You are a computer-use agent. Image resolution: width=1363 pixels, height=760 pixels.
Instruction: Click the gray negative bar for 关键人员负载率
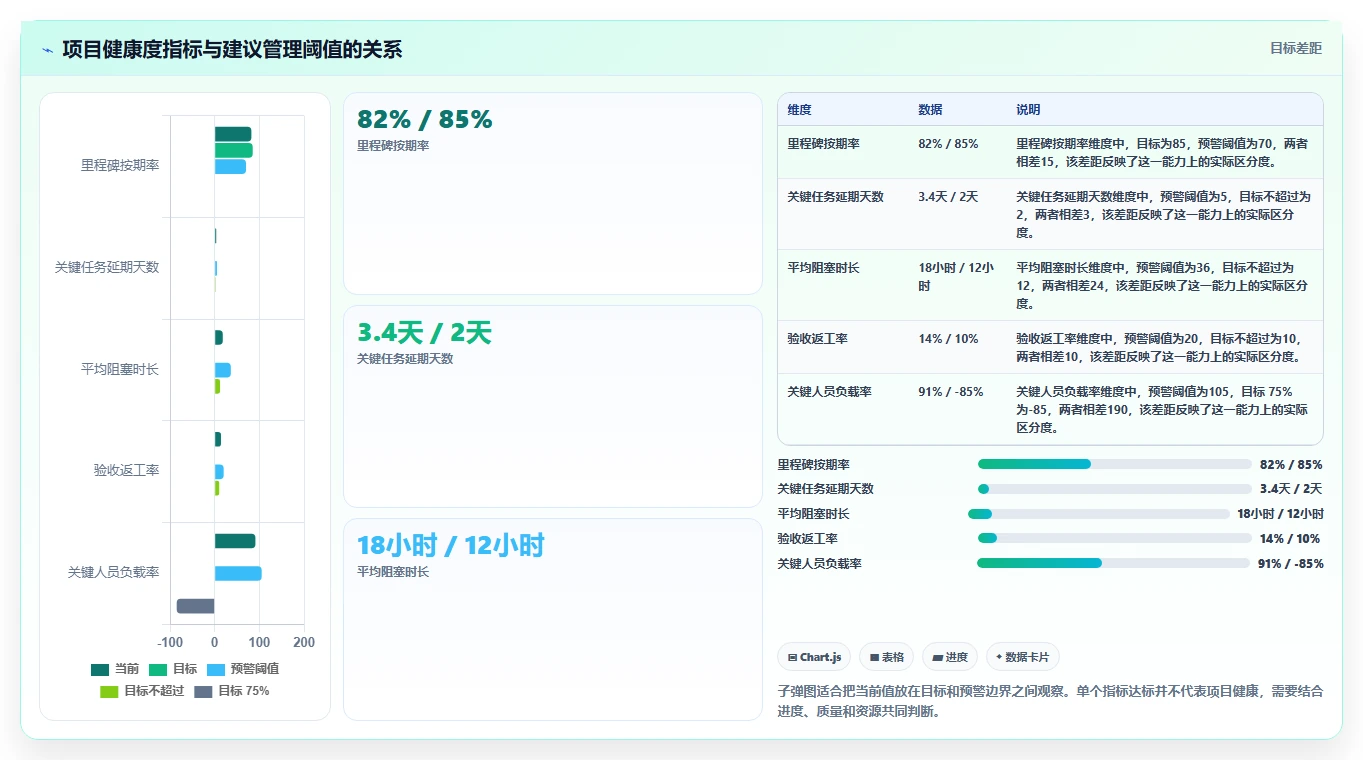click(196, 606)
